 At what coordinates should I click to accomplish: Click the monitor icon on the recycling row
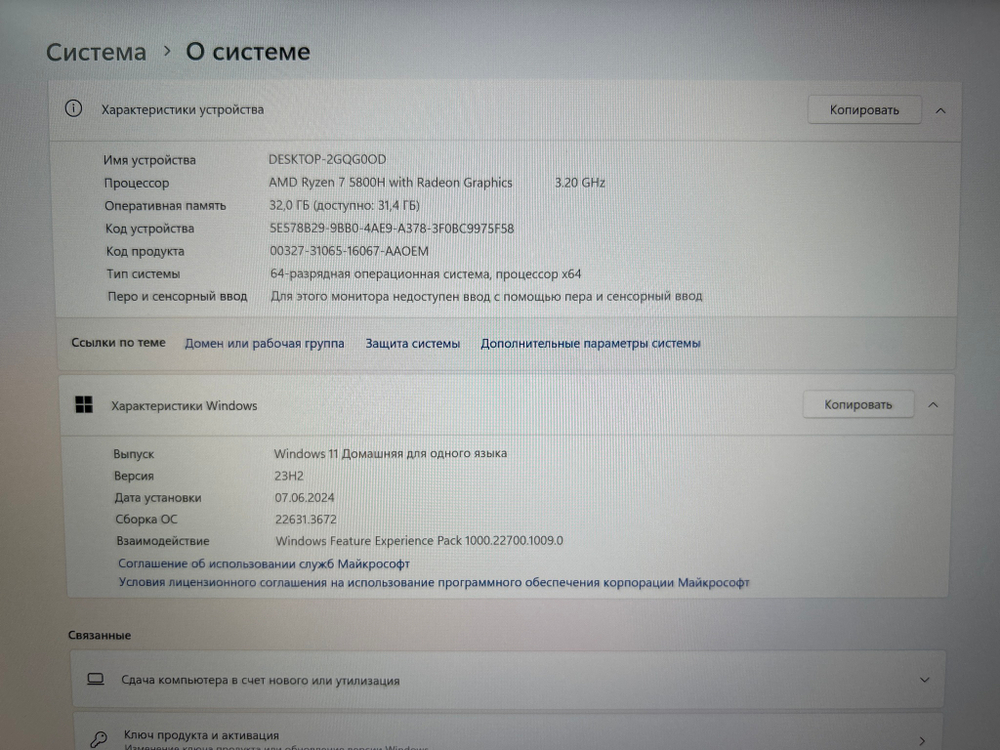pyautogui.click(x=95, y=678)
